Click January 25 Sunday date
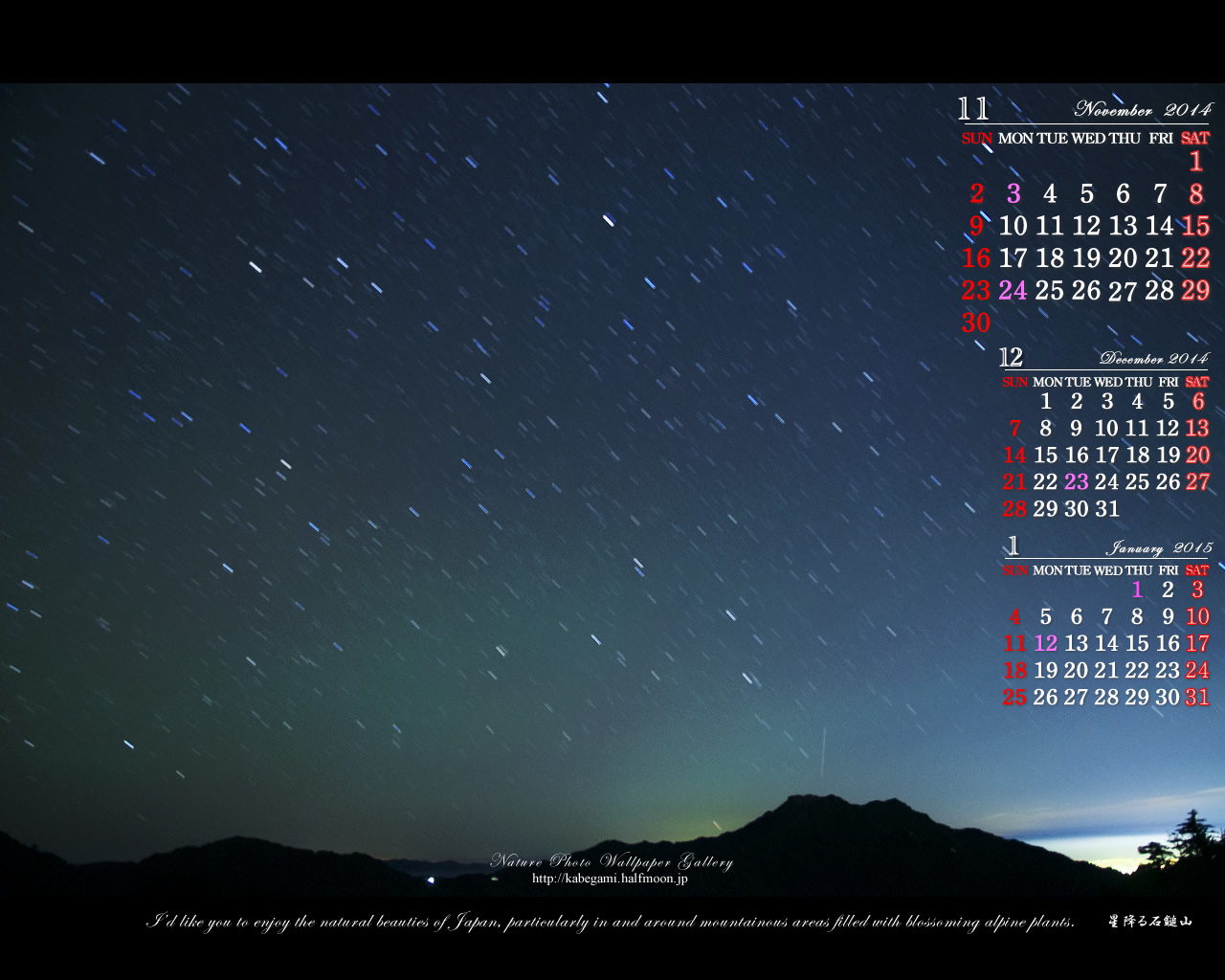 [x=1014, y=697]
